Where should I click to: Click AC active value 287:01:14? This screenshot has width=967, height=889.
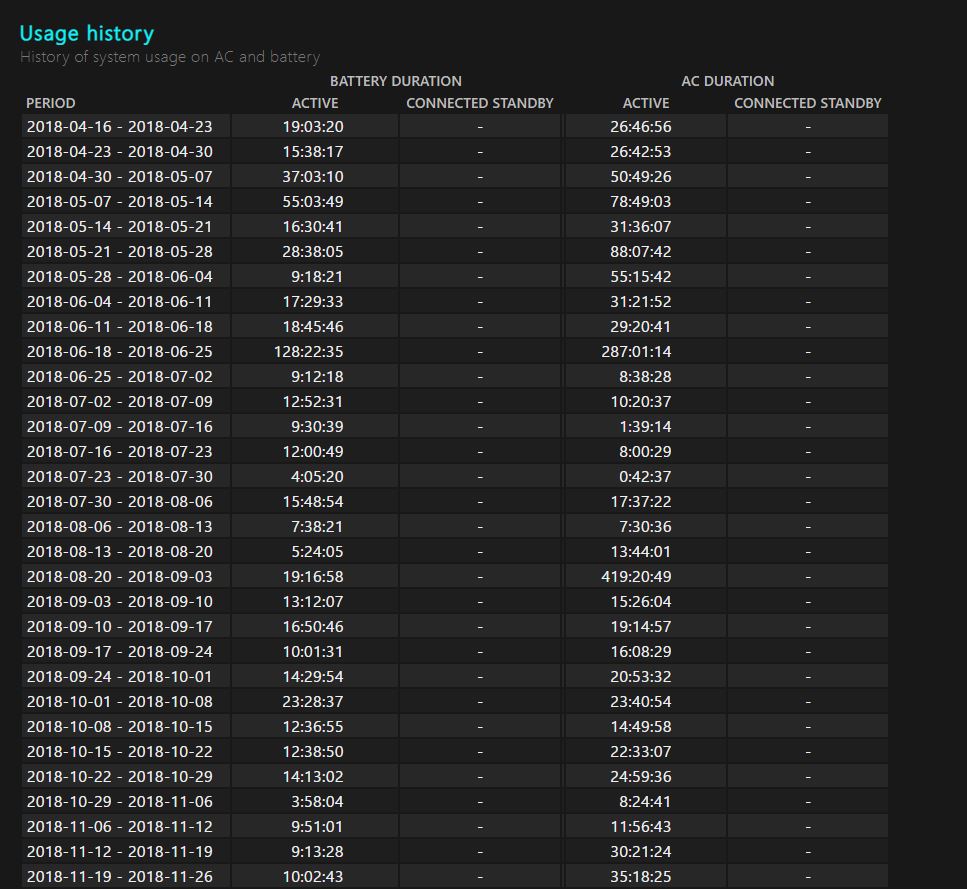636,351
